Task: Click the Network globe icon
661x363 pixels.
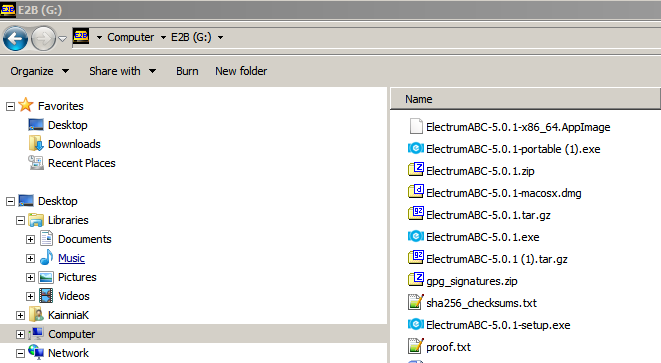Action: (36, 352)
